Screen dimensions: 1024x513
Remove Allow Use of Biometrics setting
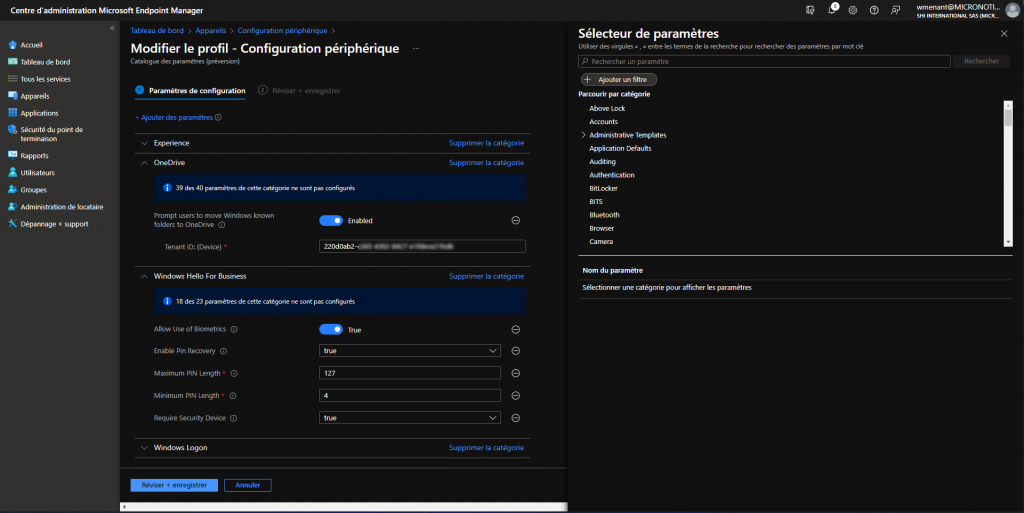coord(515,330)
